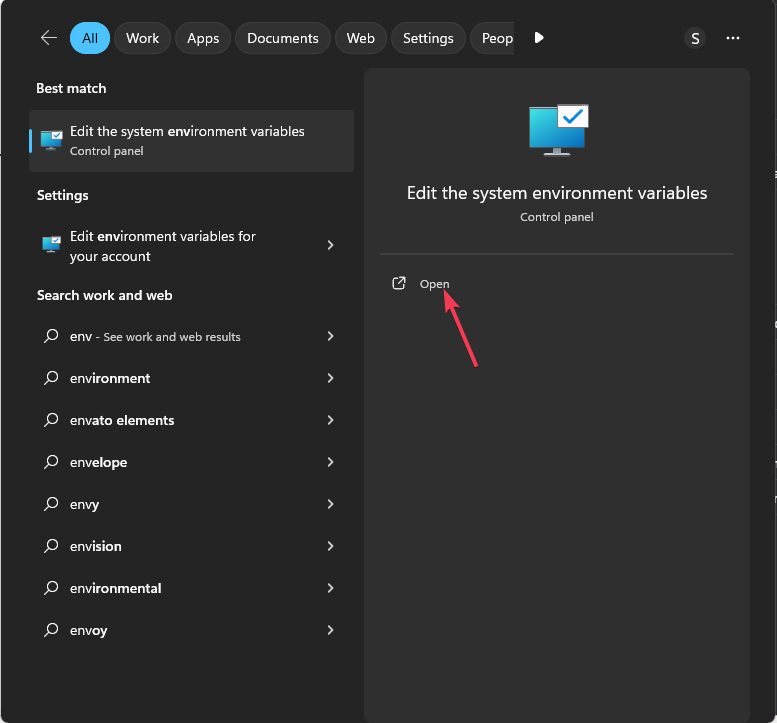The image size is (777, 723).
Task: Go back with the left arrow icon
Action: click(49, 38)
